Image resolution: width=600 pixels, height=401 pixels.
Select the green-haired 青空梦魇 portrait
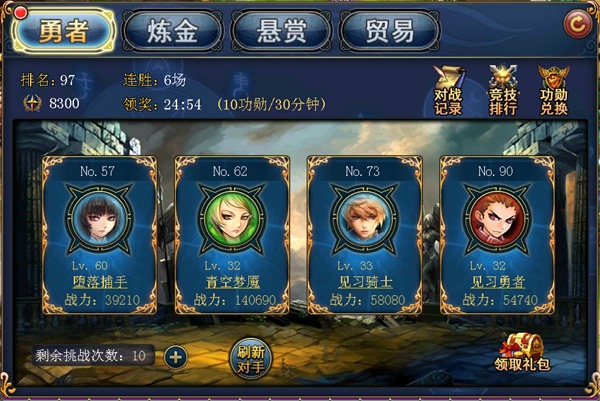pyautogui.click(x=232, y=218)
